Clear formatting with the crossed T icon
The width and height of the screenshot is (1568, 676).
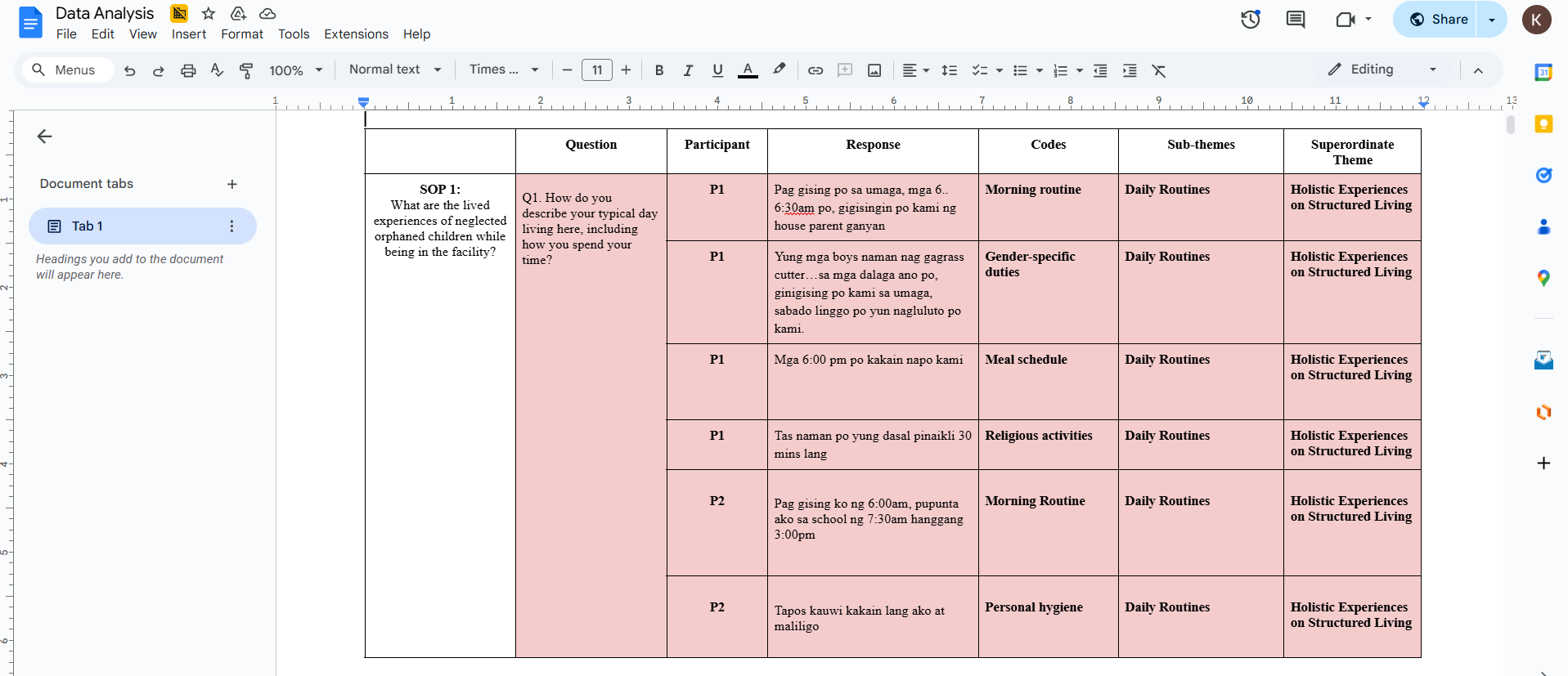(1159, 70)
